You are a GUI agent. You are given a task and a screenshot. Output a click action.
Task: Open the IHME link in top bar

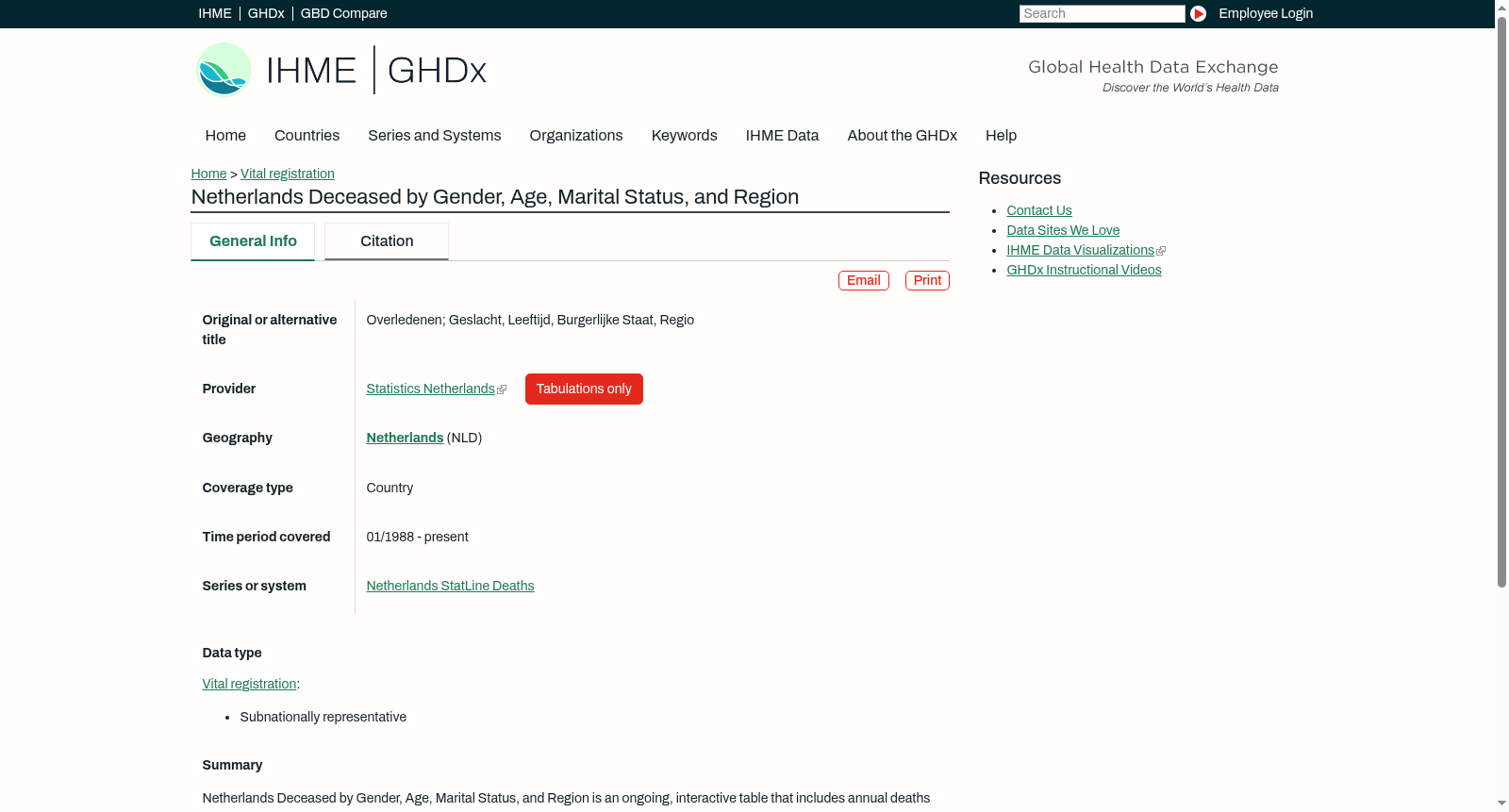215,13
